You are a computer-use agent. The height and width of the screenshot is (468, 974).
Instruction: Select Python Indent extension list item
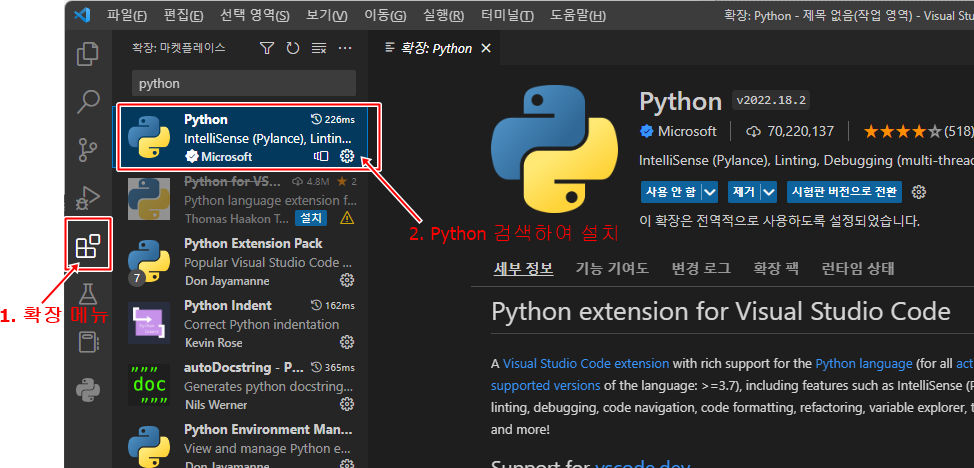coord(240,324)
